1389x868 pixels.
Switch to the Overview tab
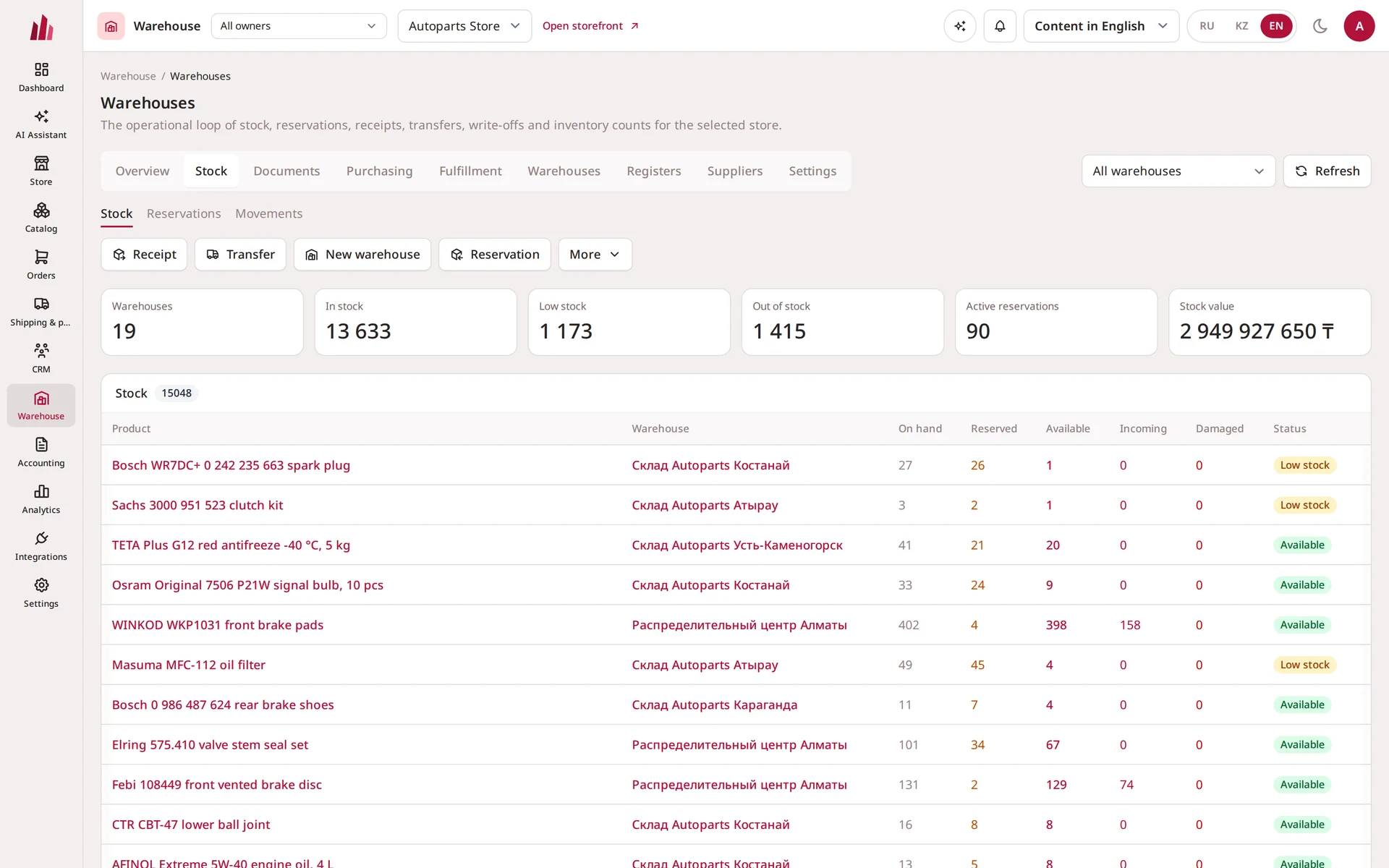pos(143,171)
